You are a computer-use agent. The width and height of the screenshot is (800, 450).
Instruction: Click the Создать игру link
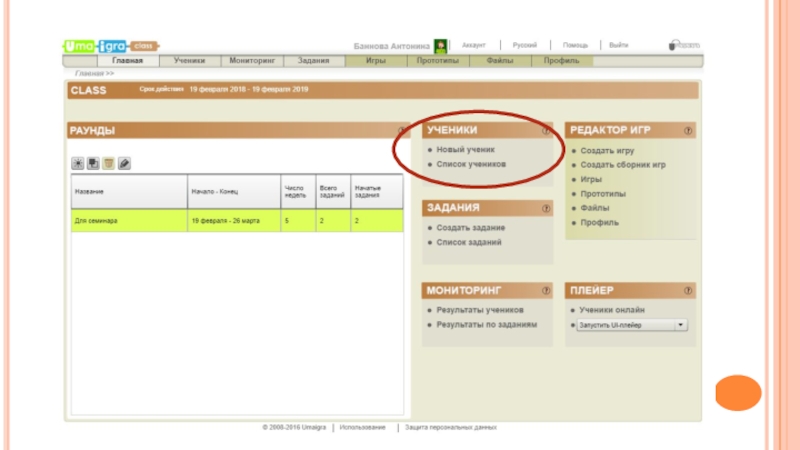[x=607, y=151]
